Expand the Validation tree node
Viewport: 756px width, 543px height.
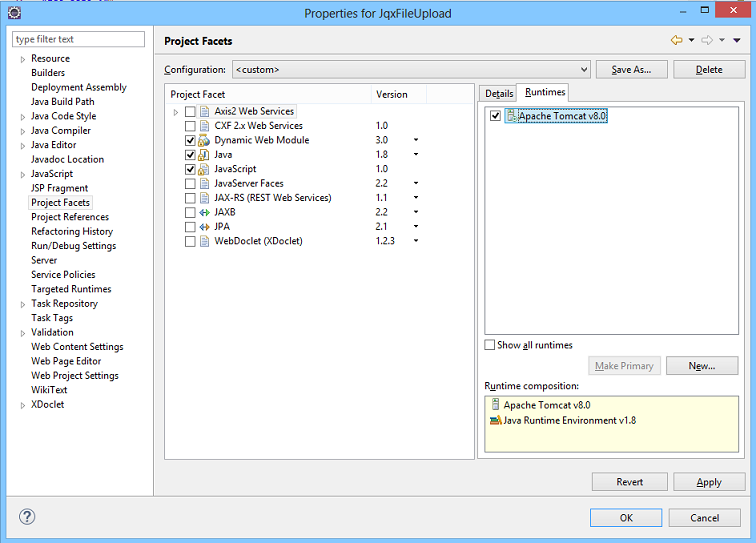23,333
